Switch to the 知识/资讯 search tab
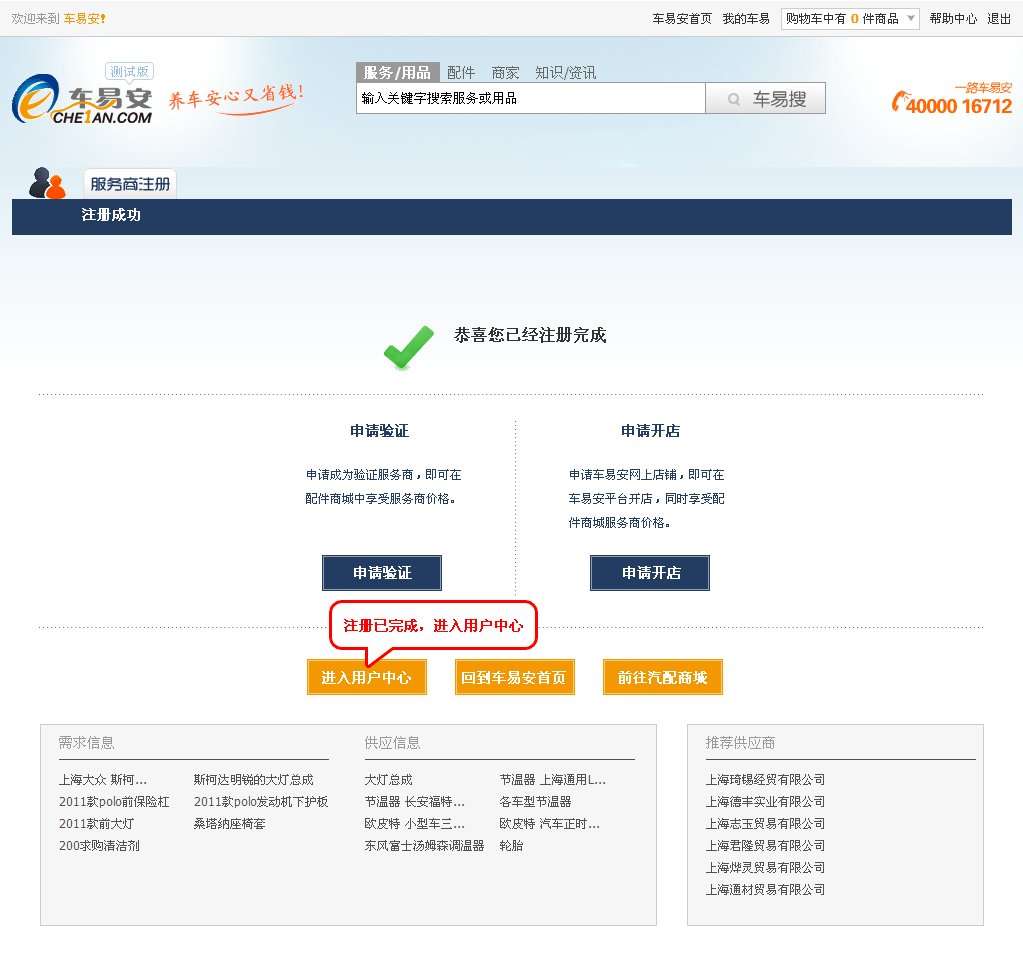 tap(565, 72)
